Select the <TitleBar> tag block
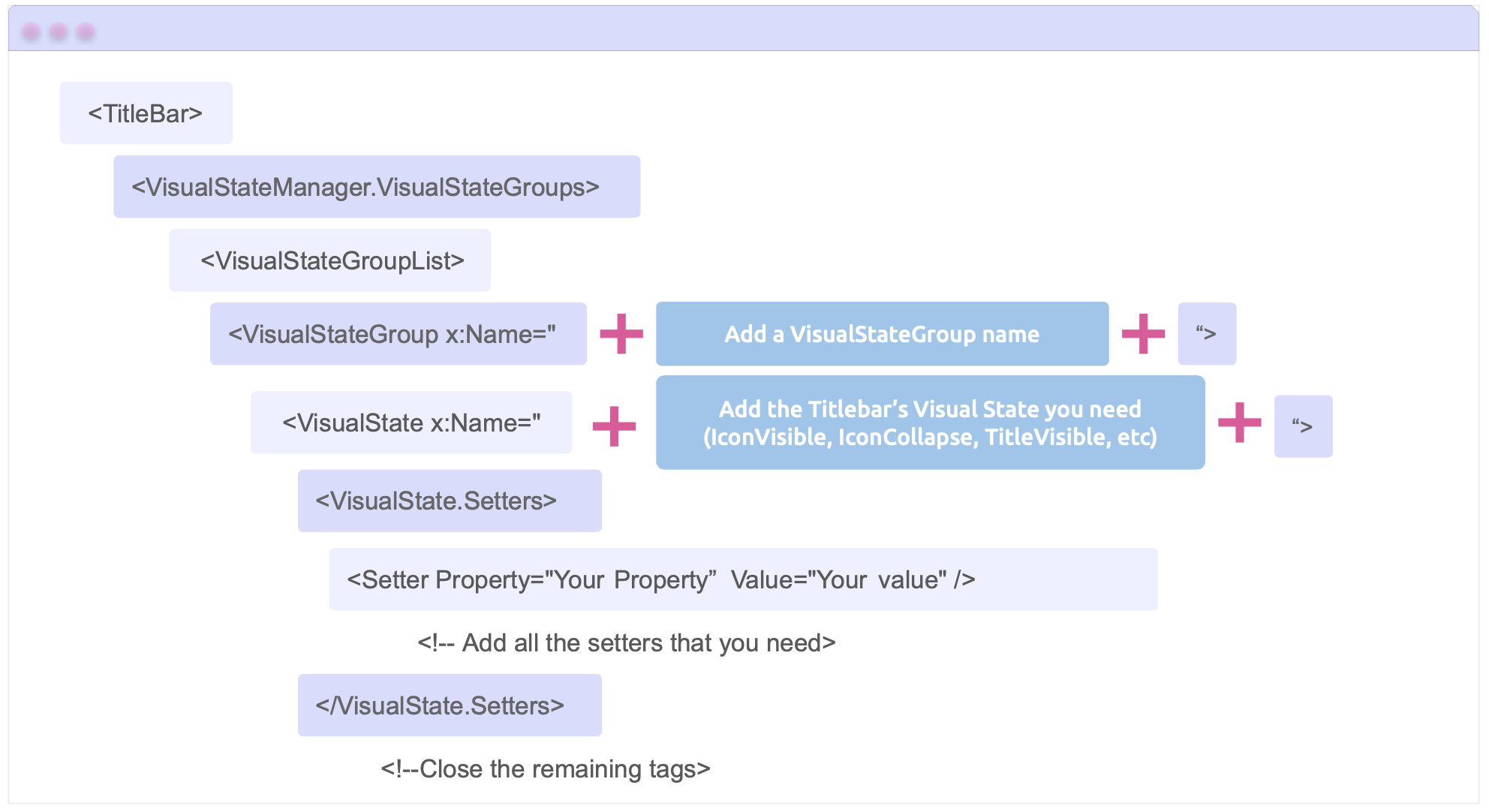This screenshot has height=812, width=1489. 146,113
